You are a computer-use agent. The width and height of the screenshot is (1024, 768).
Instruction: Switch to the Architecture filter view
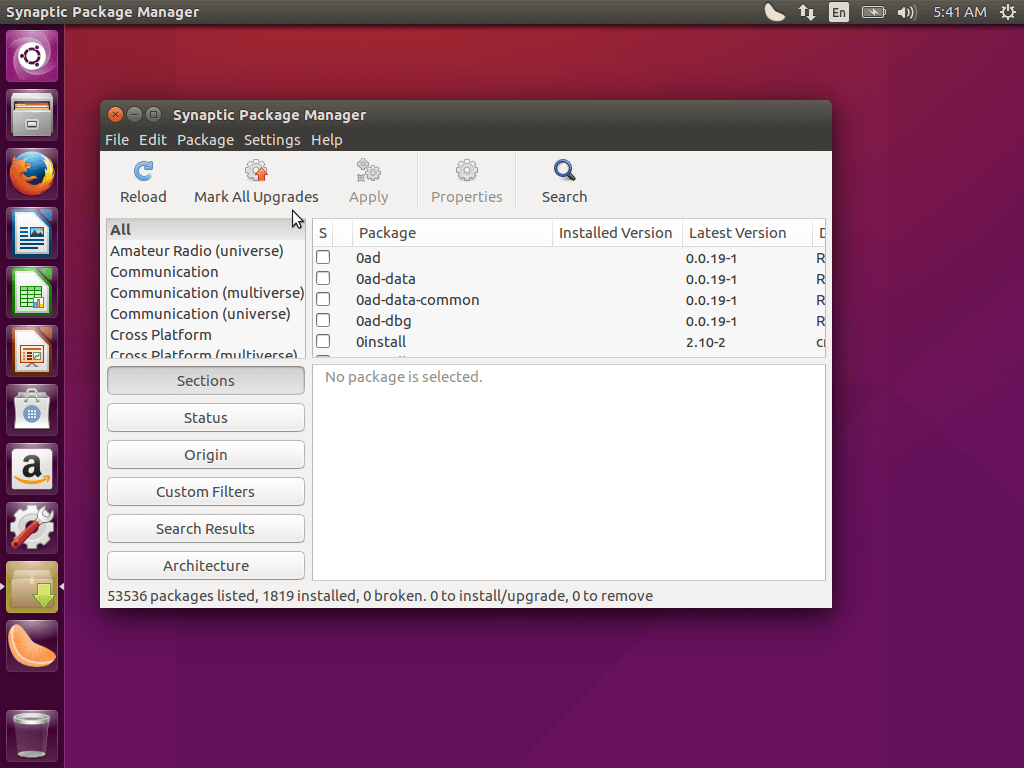205,565
